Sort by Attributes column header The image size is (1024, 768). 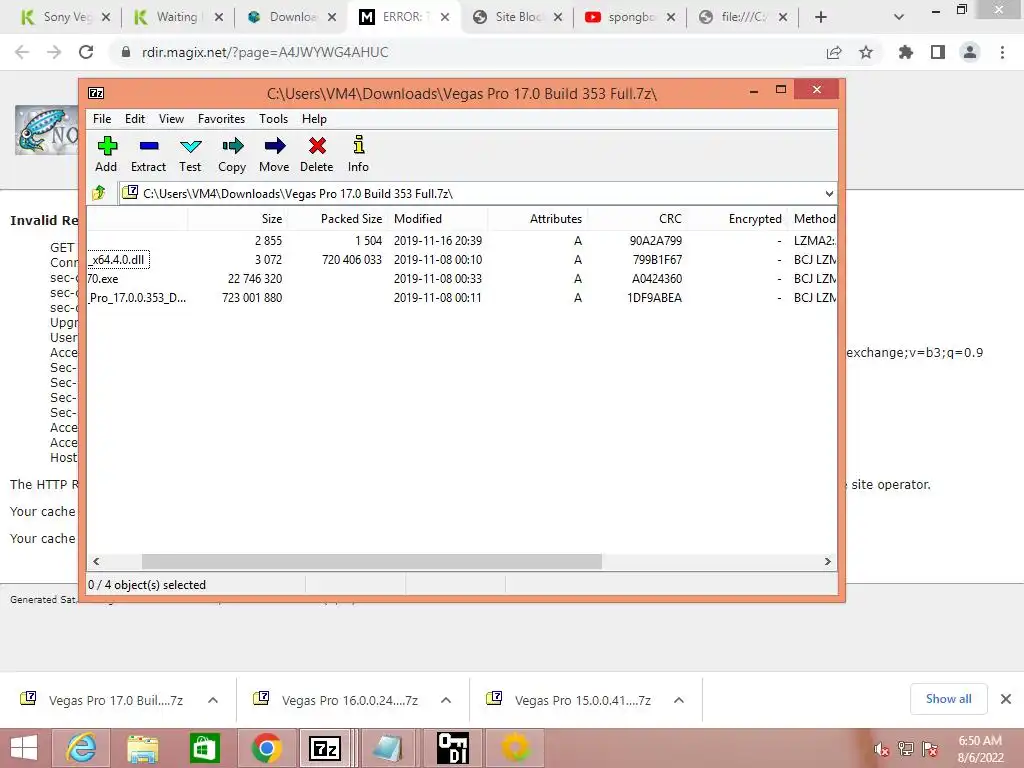(x=537, y=219)
